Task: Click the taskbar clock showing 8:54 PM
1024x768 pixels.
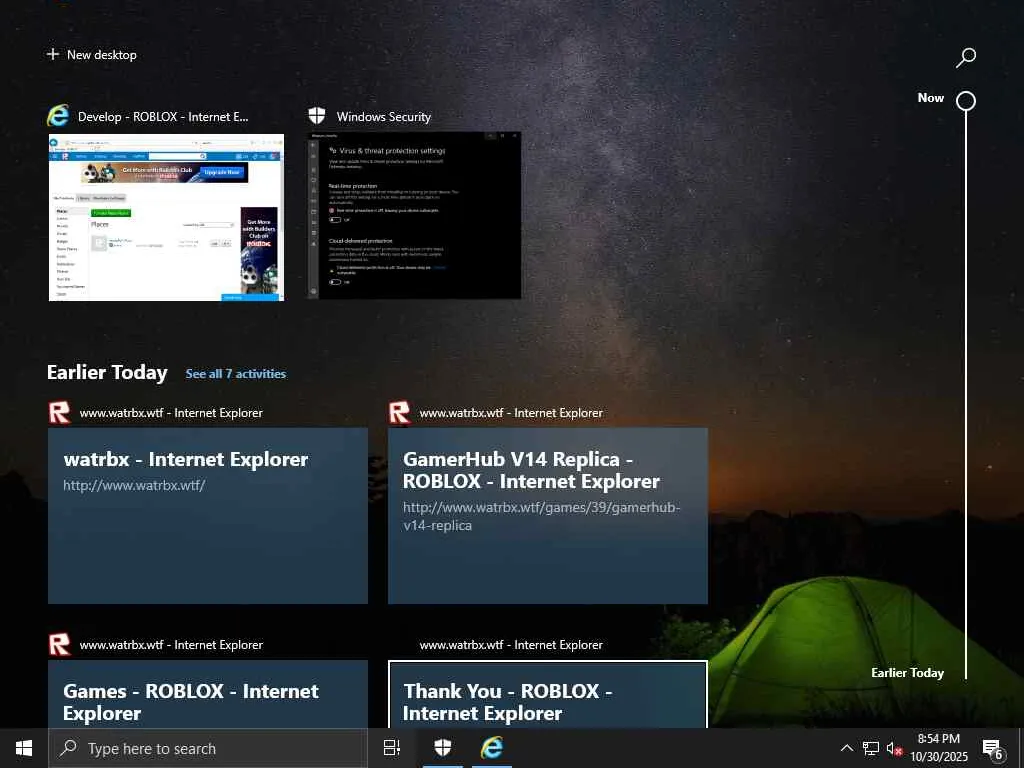Action: coord(938,748)
